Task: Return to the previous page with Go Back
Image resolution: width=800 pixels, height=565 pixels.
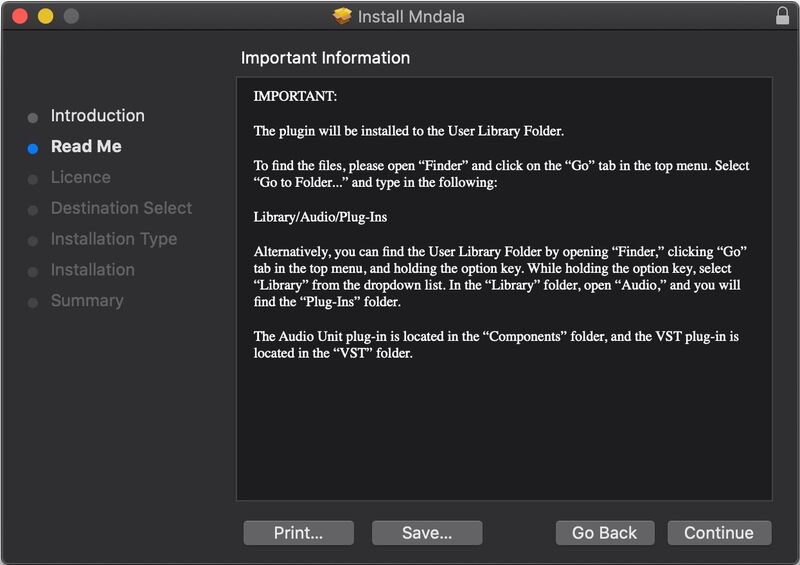Action: (x=604, y=533)
